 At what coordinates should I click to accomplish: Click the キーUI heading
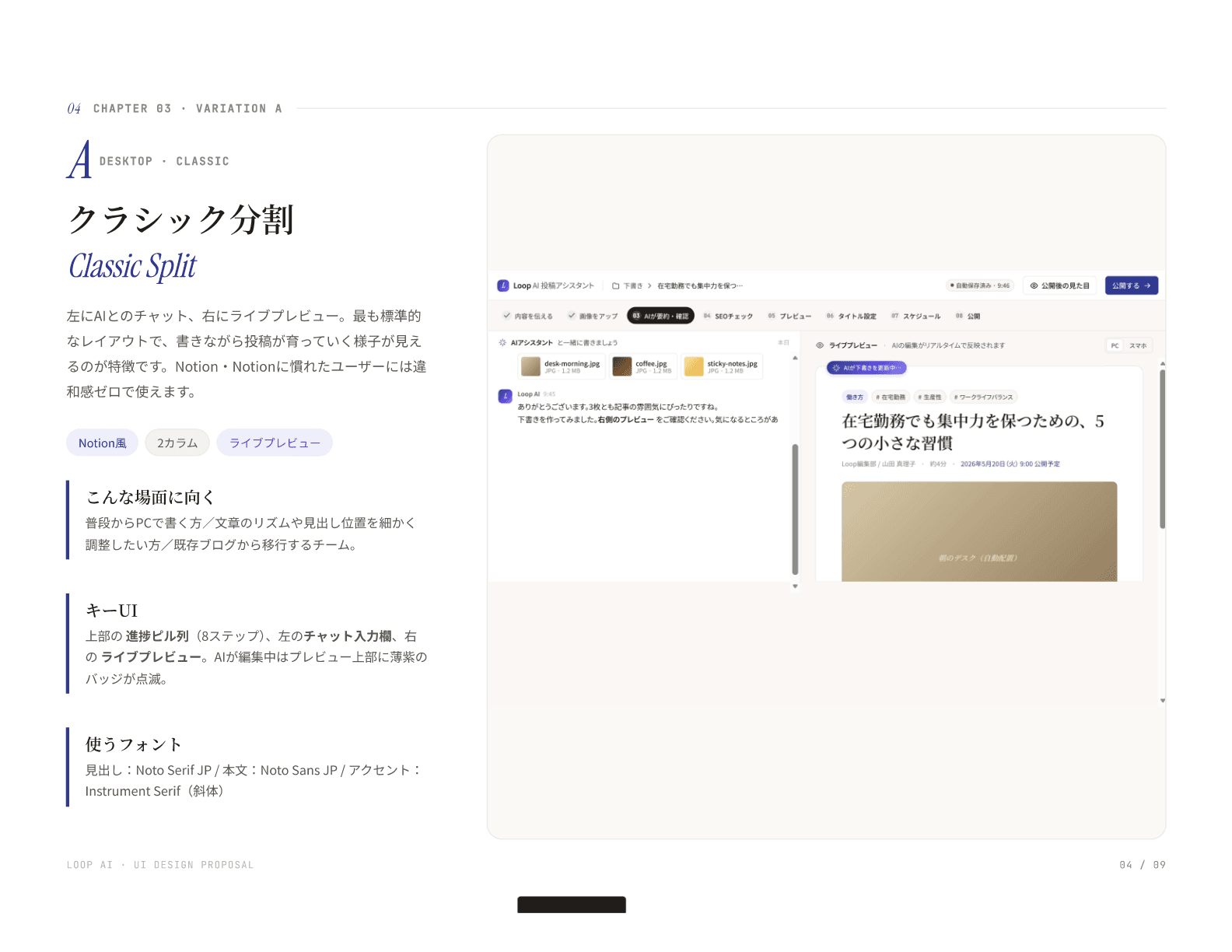[x=111, y=611]
